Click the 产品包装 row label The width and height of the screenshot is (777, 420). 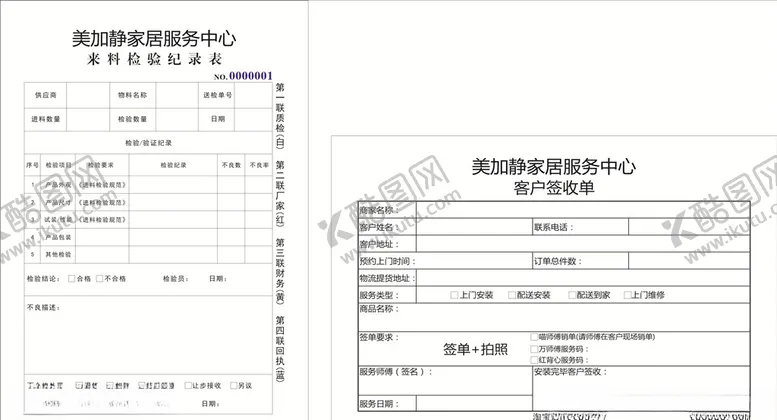pyautogui.click(x=58, y=237)
